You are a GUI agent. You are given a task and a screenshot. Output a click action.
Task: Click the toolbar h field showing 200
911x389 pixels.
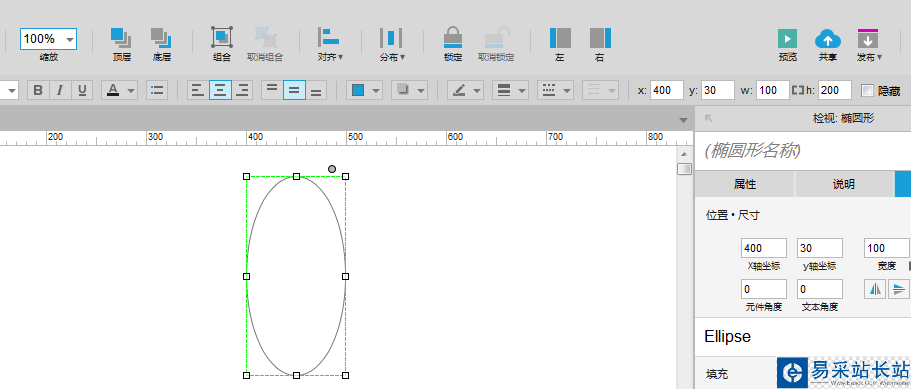click(x=835, y=90)
